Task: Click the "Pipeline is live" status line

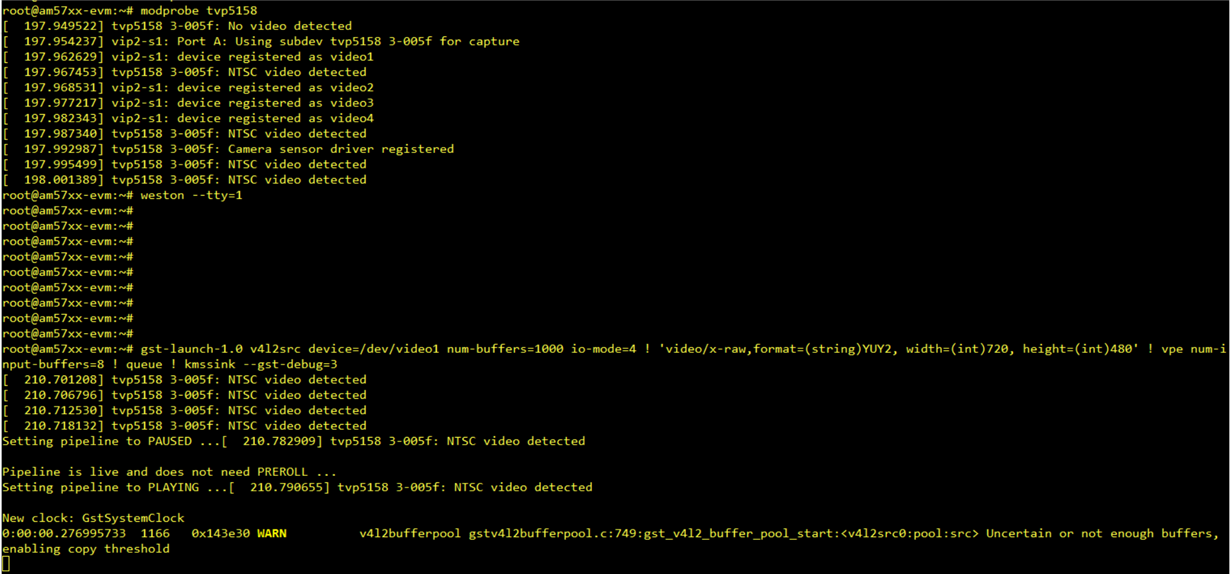Action: [x=168, y=472]
